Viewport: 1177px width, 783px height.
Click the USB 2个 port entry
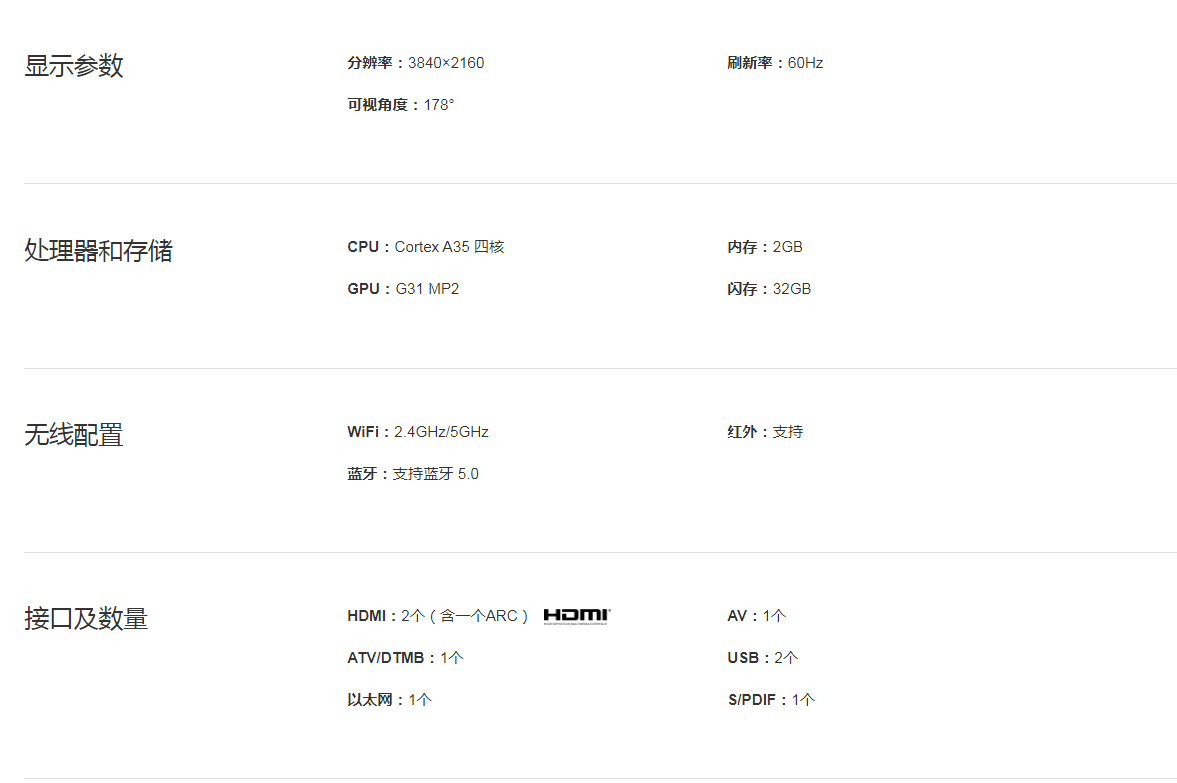[763, 658]
